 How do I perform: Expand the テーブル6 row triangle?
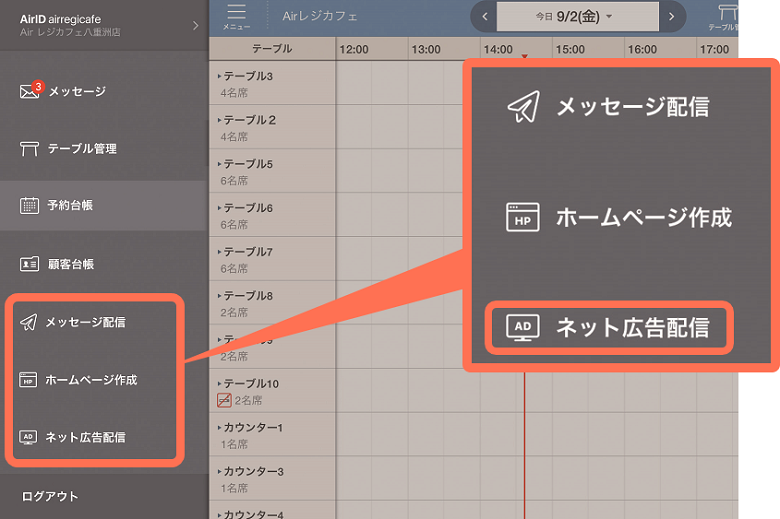(x=219, y=208)
